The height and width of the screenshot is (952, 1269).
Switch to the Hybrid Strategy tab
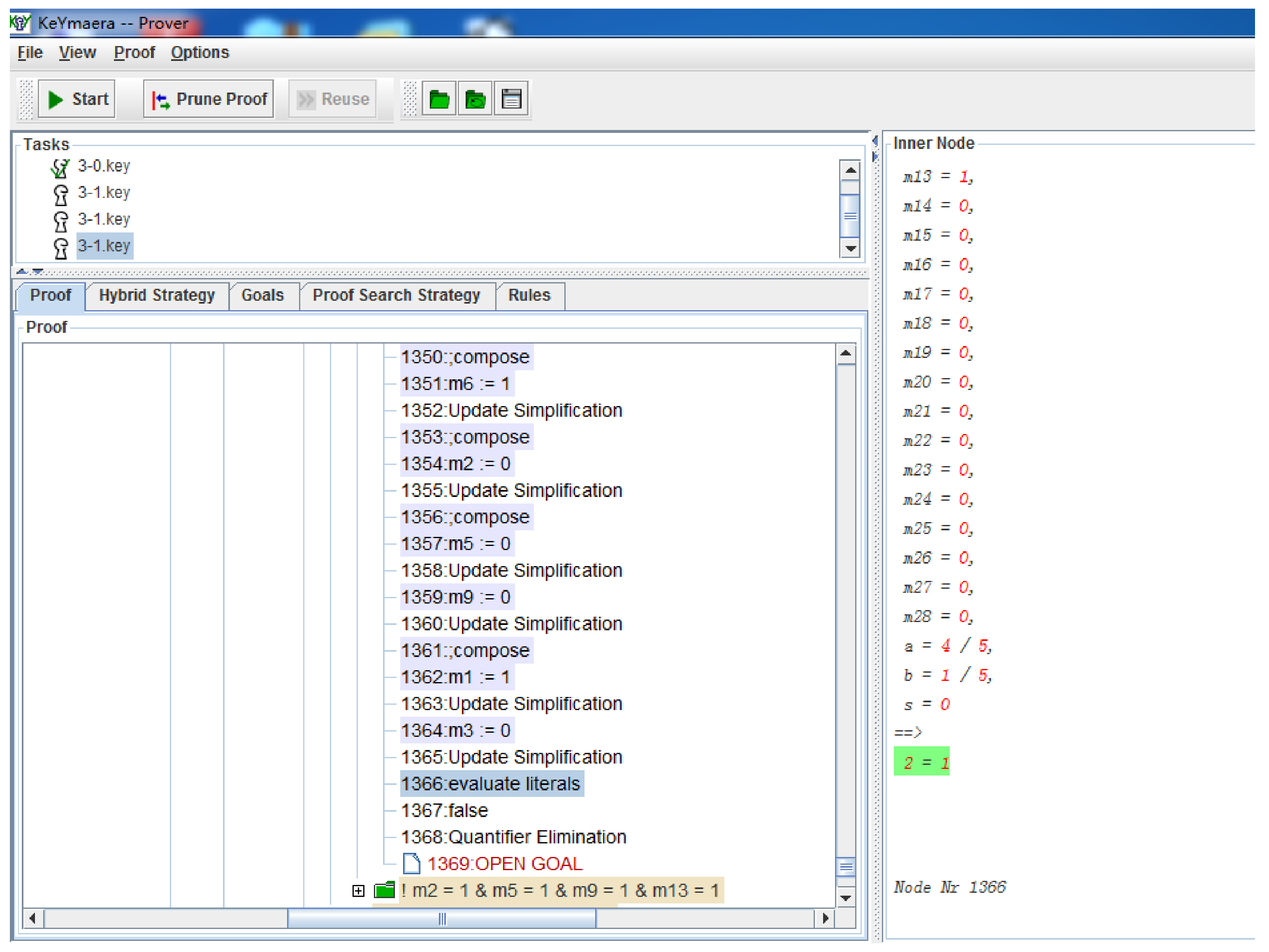tap(157, 295)
